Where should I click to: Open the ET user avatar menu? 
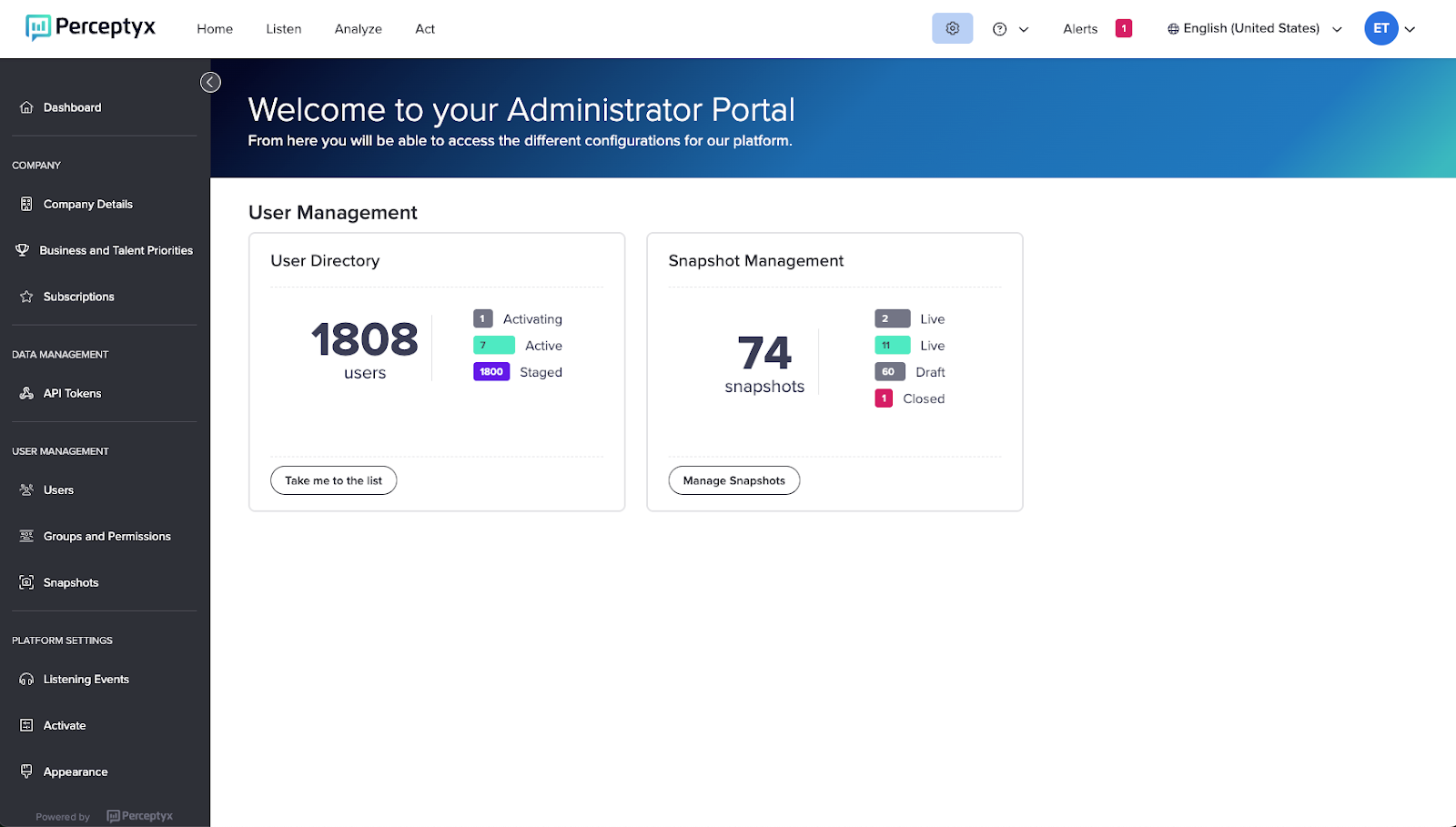(x=1389, y=29)
